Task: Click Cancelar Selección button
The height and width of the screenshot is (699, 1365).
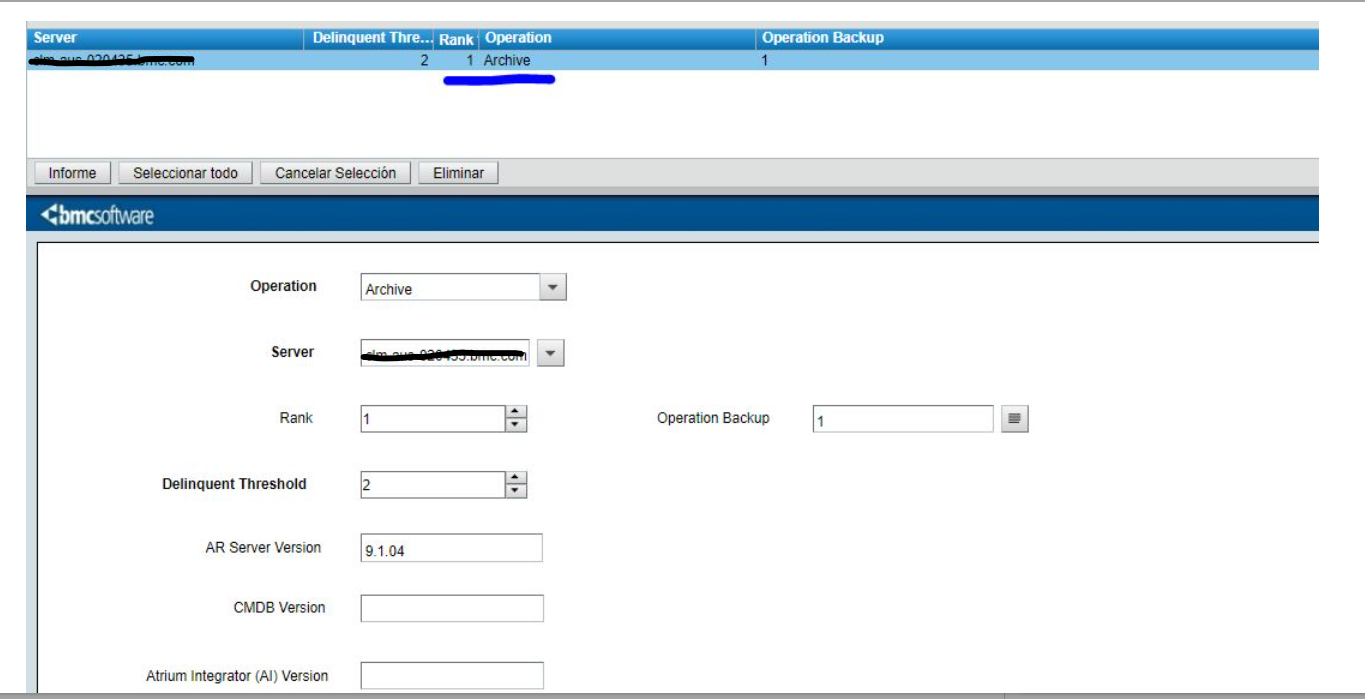Action: (x=335, y=173)
